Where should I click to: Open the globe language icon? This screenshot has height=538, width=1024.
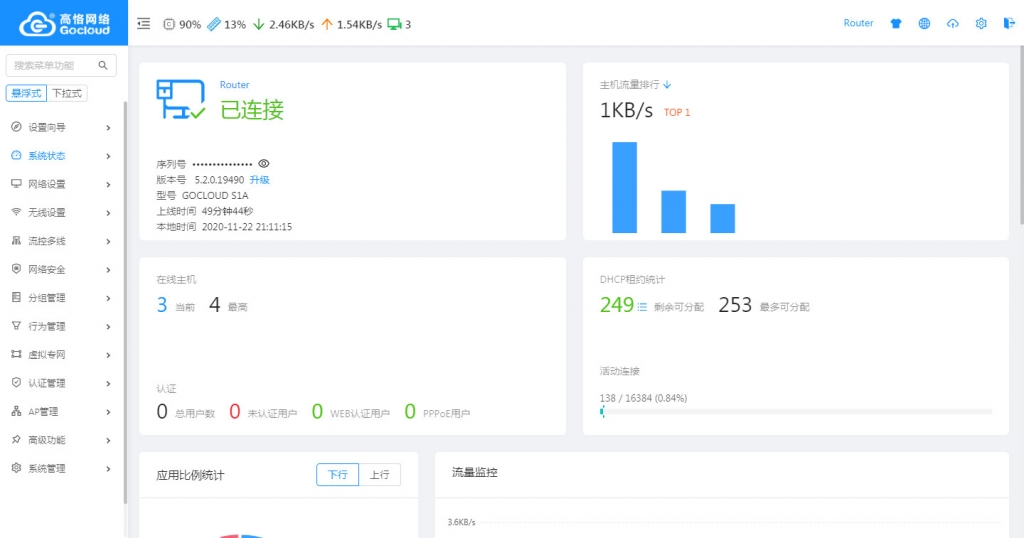[x=924, y=24]
